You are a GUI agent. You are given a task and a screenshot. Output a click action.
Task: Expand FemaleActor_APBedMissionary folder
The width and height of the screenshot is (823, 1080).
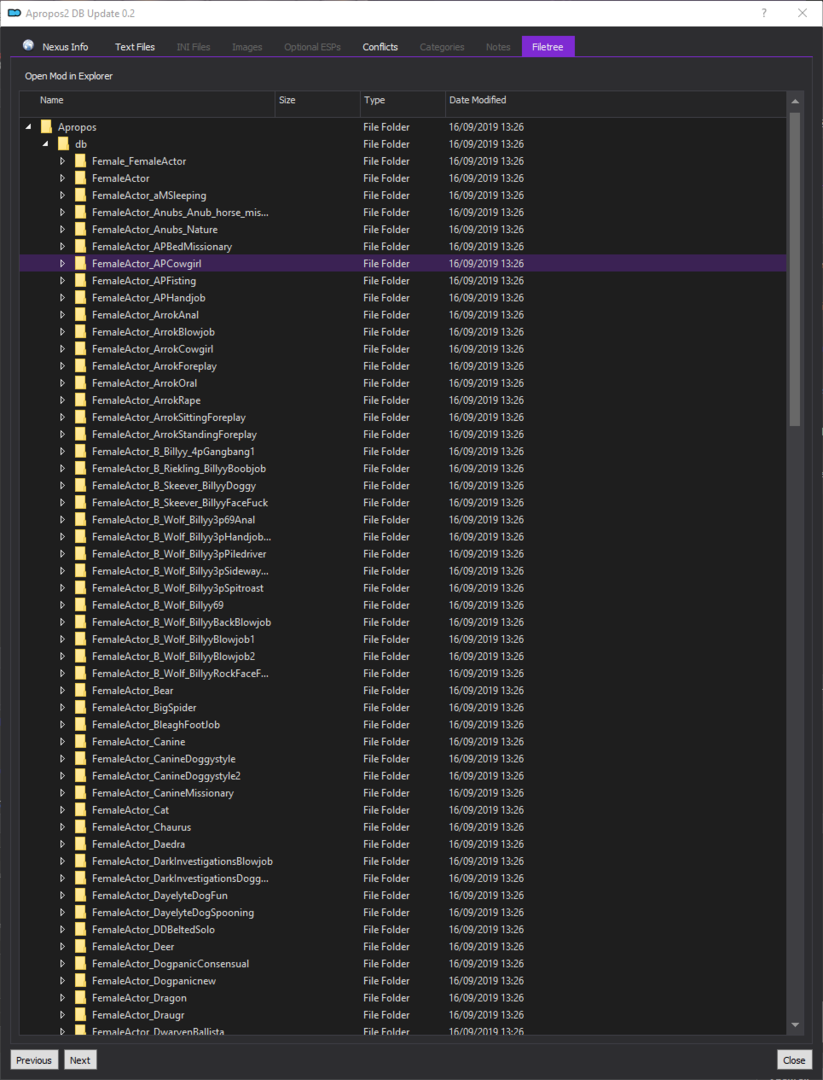coord(62,247)
